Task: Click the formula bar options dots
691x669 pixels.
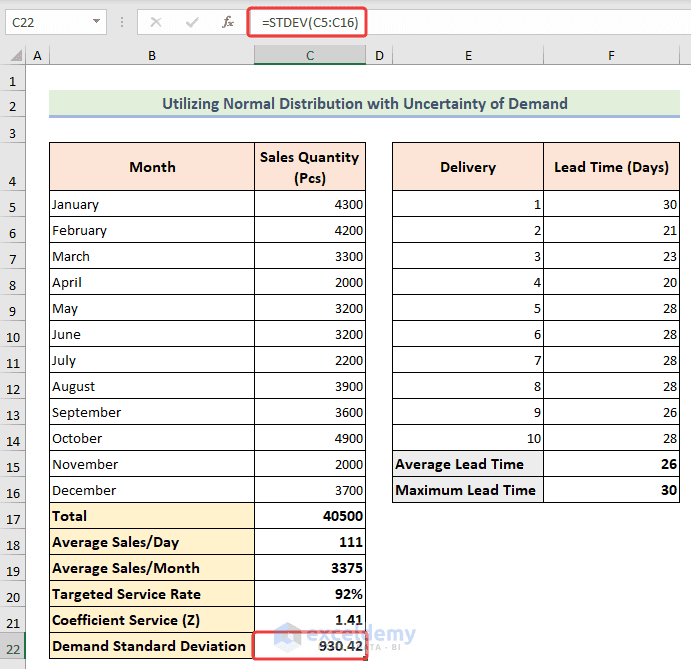Action: [x=122, y=22]
